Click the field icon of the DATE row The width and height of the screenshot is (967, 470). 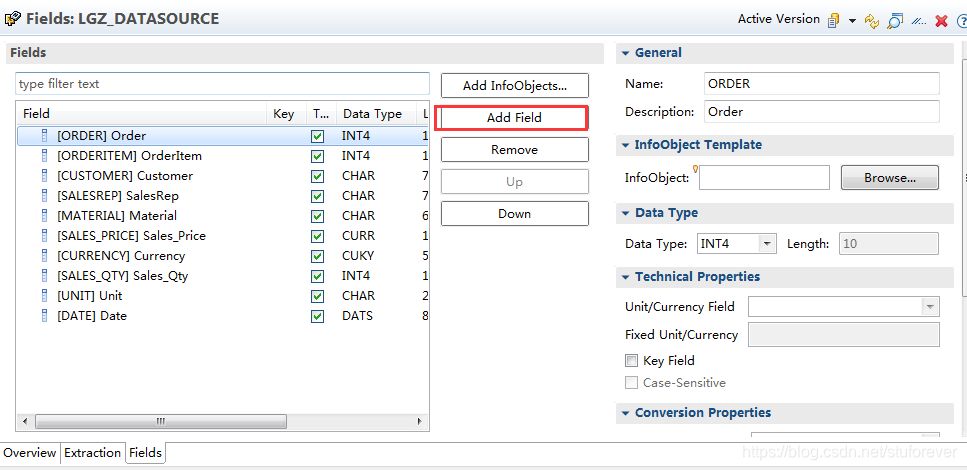click(x=44, y=315)
